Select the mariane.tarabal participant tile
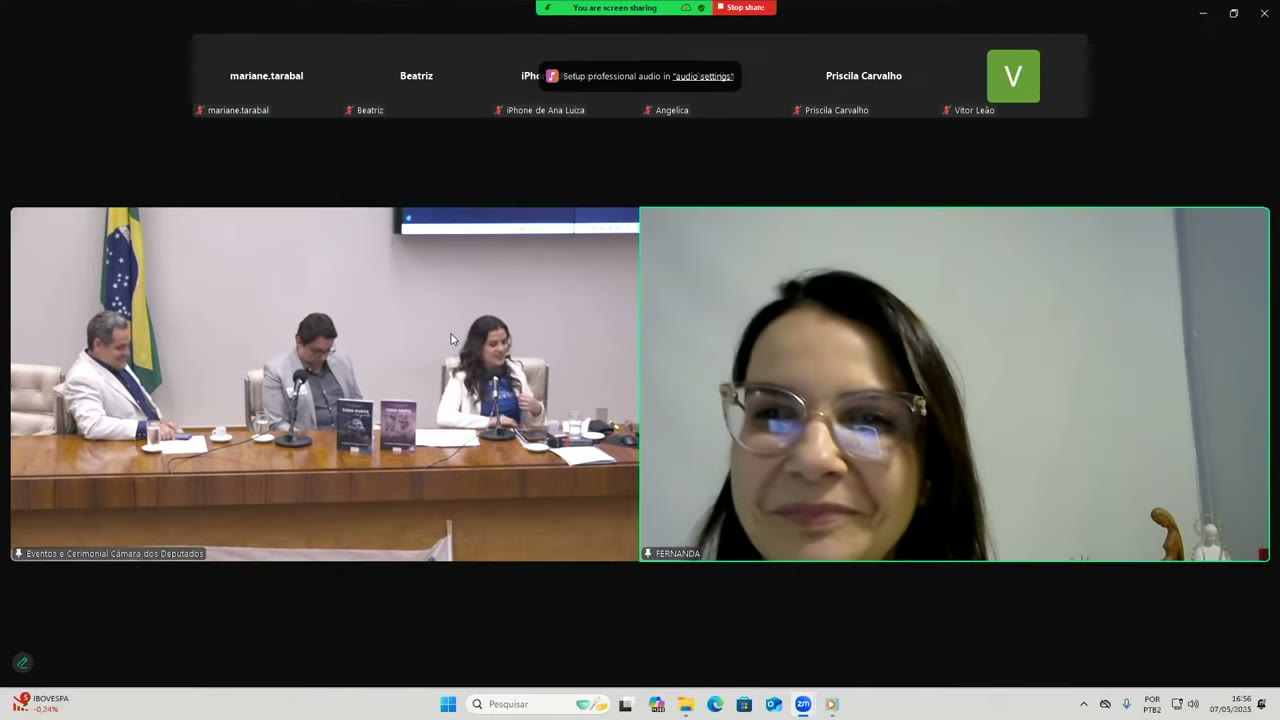The height and width of the screenshot is (720, 1280). pyautogui.click(x=266, y=76)
